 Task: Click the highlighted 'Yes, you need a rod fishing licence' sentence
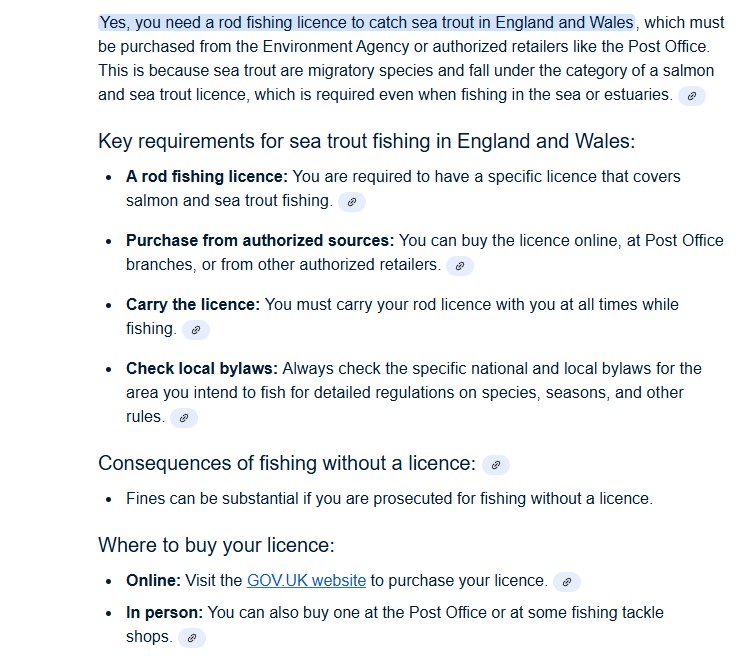click(366, 22)
